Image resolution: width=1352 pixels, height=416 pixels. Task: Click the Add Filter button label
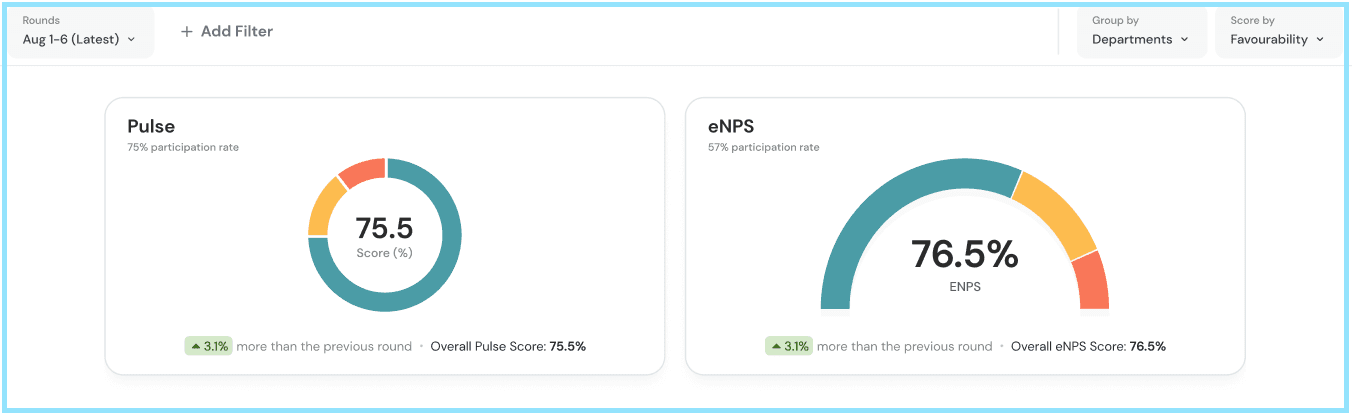coord(236,32)
